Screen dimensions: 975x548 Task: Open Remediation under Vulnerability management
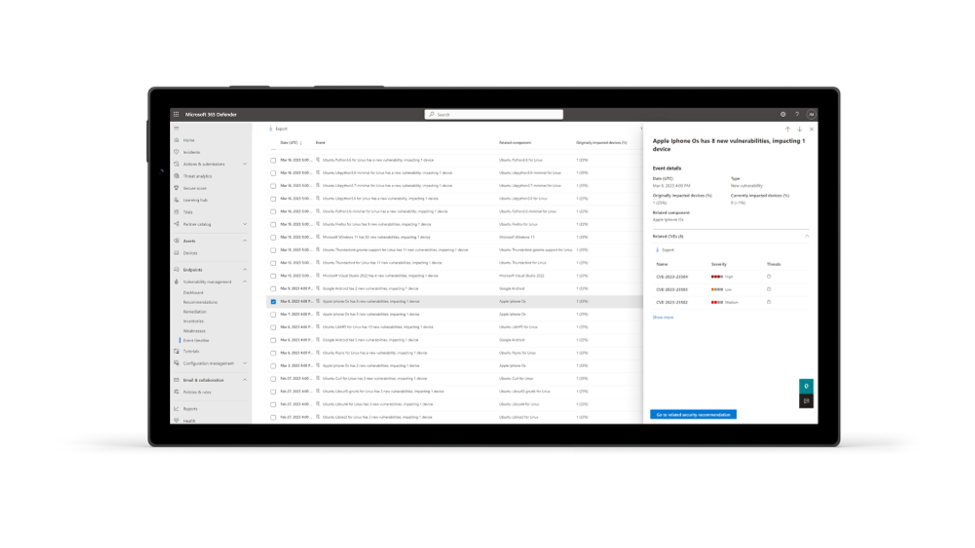[195, 312]
